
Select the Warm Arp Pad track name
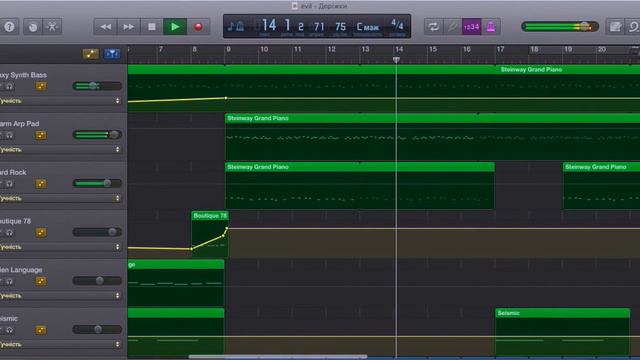click(20, 124)
